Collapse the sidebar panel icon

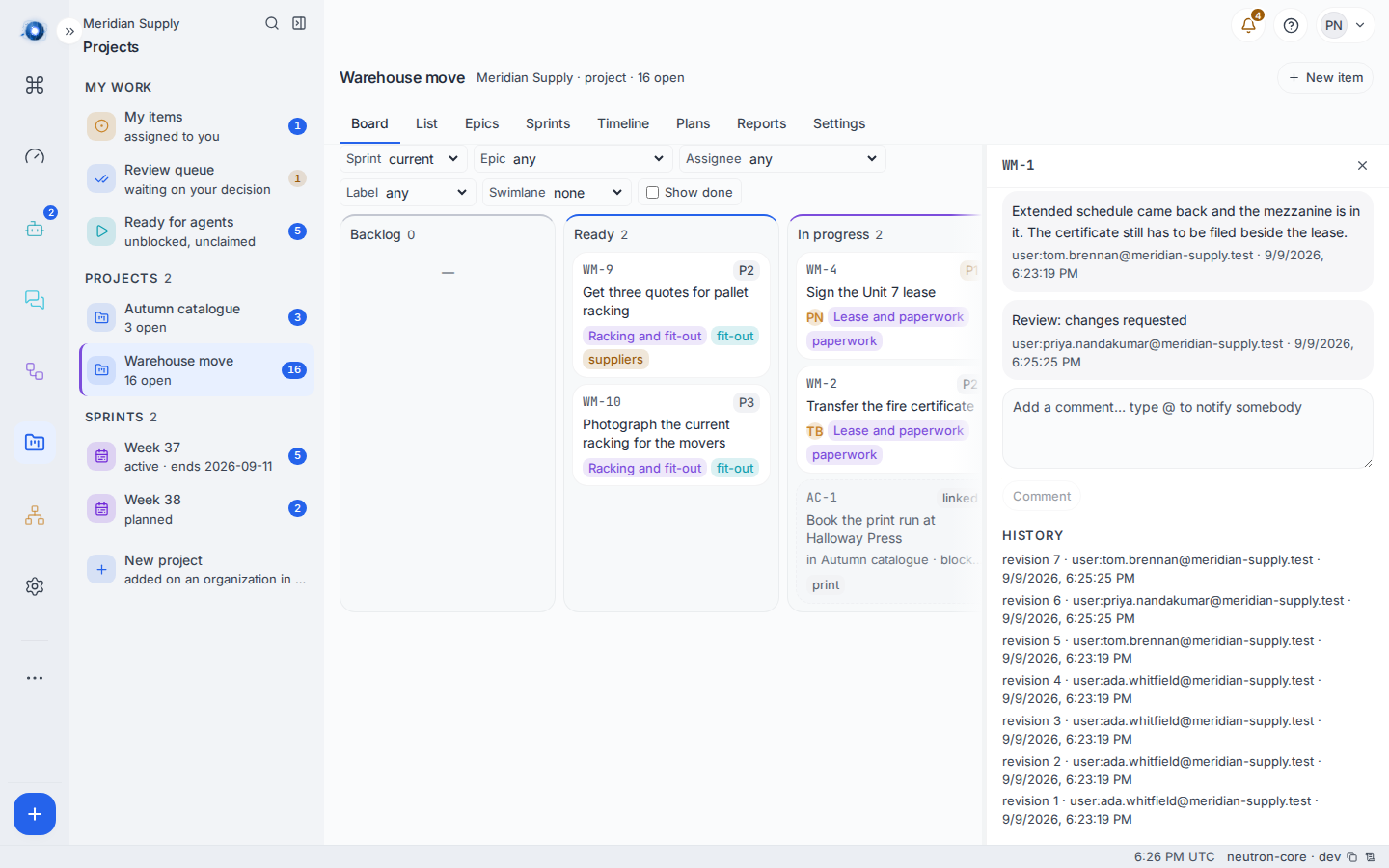[299, 23]
